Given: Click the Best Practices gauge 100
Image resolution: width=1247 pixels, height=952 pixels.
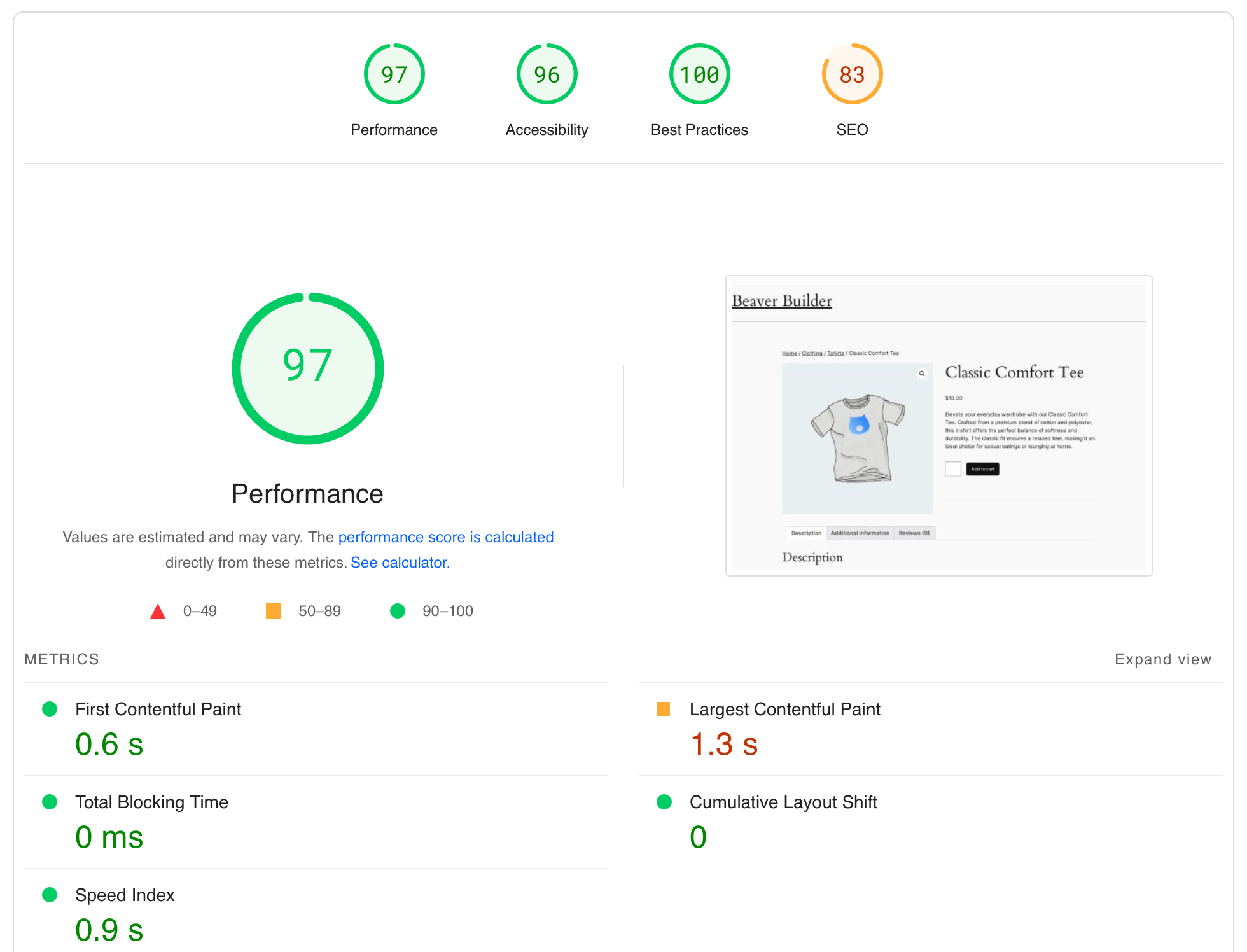Looking at the screenshot, I should (699, 74).
